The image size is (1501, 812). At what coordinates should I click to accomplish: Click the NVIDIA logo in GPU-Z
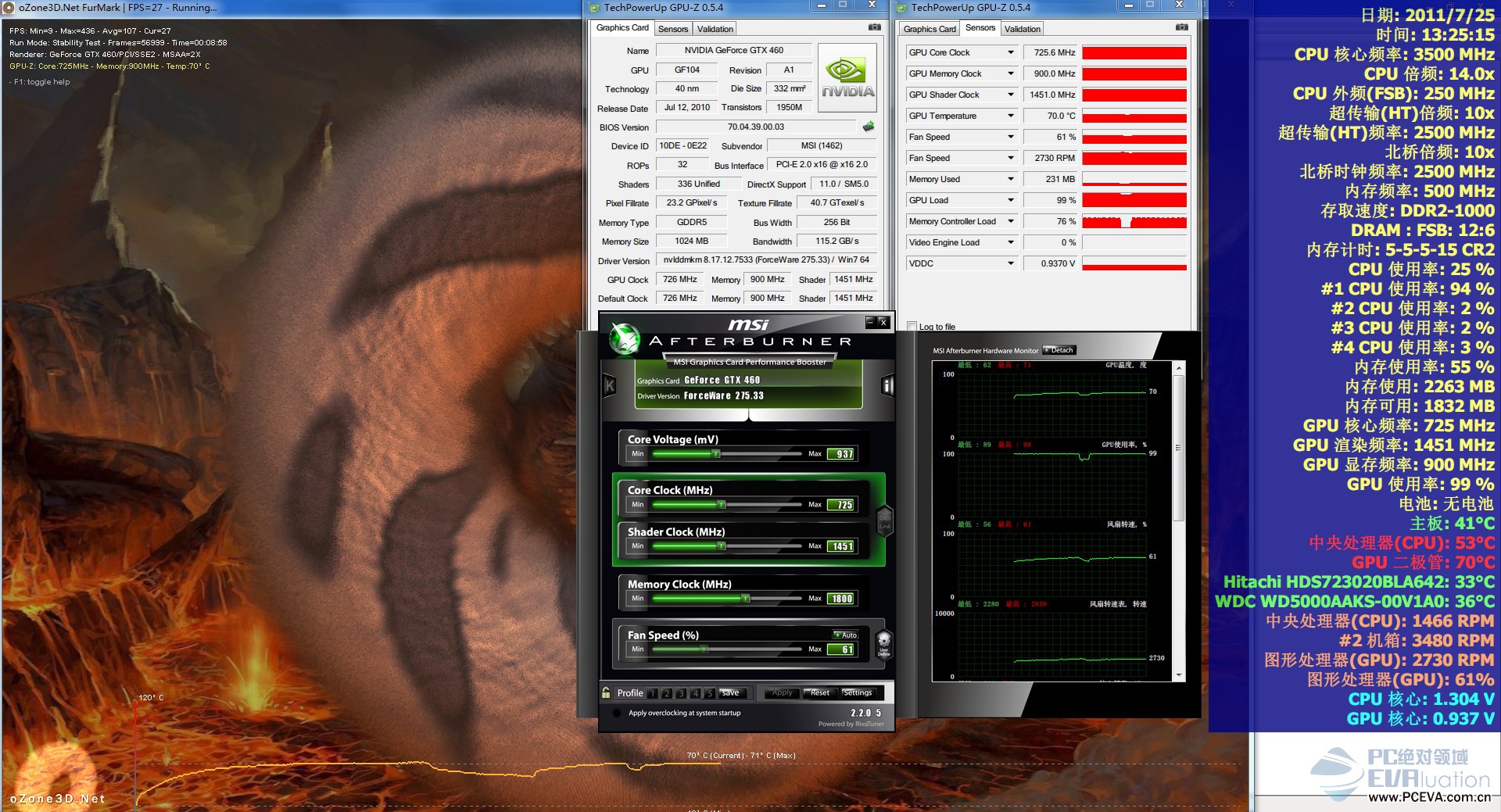pyautogui.click(x=847, y=77)
